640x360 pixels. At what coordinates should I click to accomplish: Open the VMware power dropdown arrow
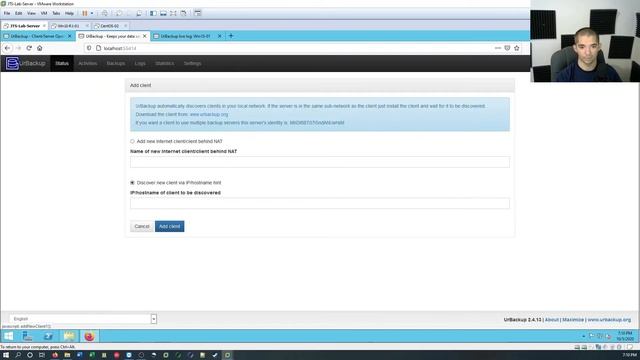[92, 13]
